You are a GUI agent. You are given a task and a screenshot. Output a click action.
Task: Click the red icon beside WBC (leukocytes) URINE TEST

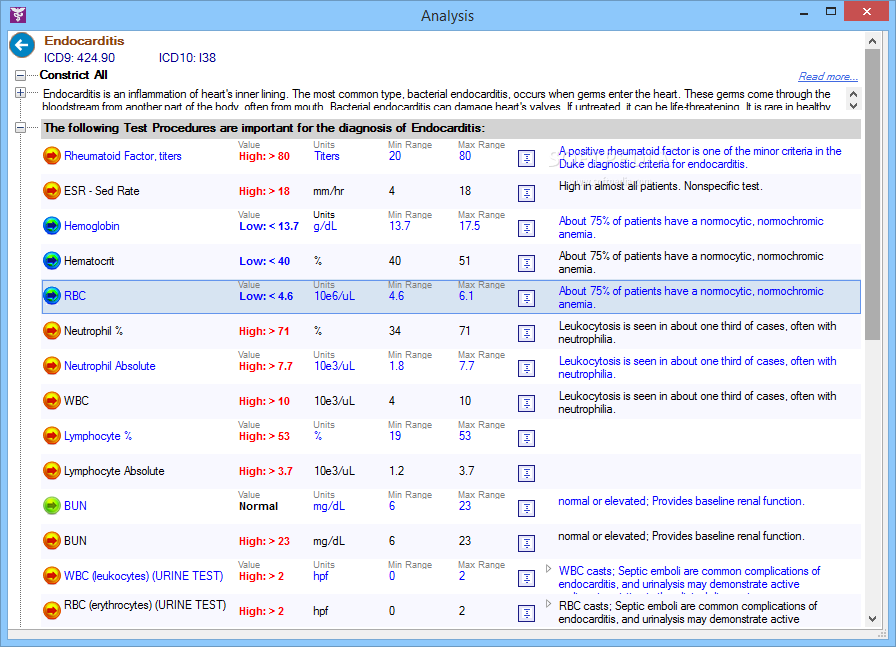pos(52,576)
